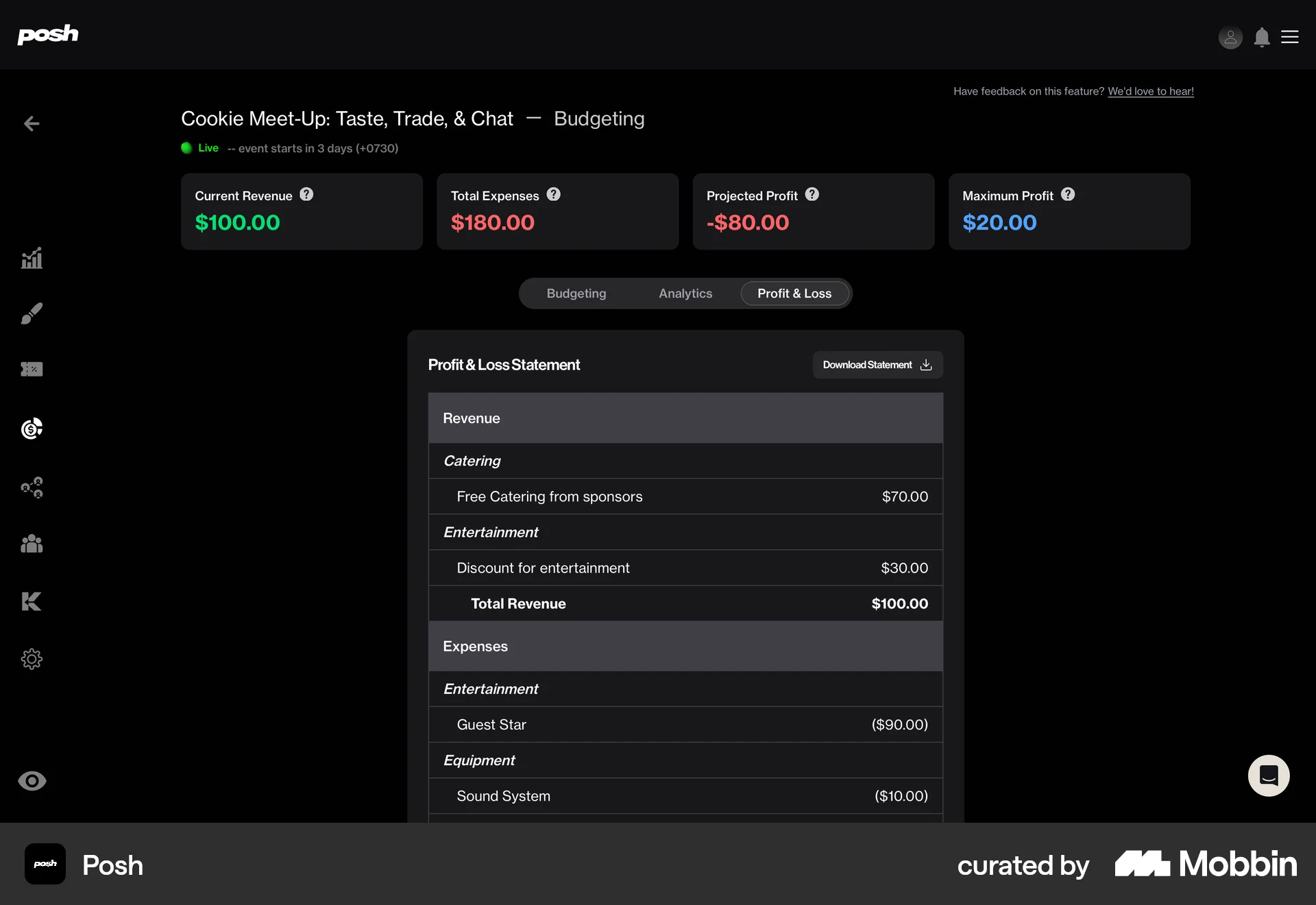Image resolution: width=1316 pixels, height=905 pixels.
Task: Open the settings gear in sidebar
Action: (32, 659)
